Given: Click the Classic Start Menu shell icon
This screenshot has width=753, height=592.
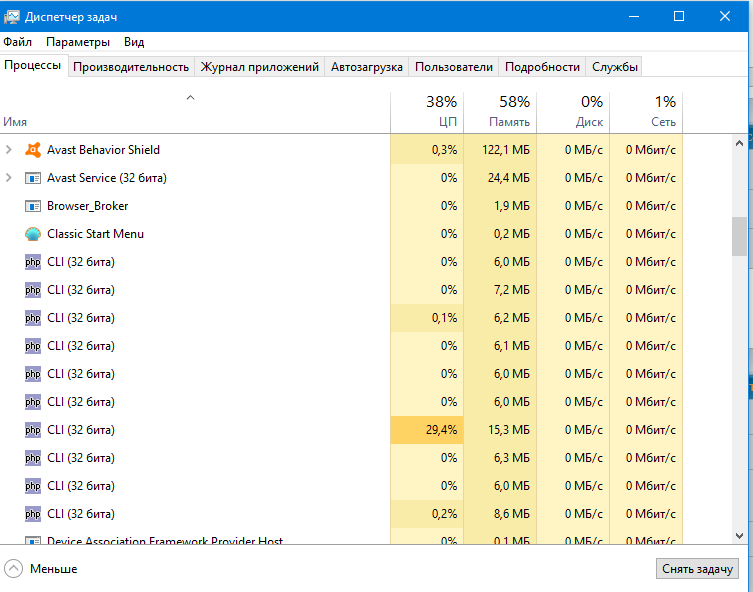Looking at the screenshot, I should pyautogui.click(x=33, y=234).
